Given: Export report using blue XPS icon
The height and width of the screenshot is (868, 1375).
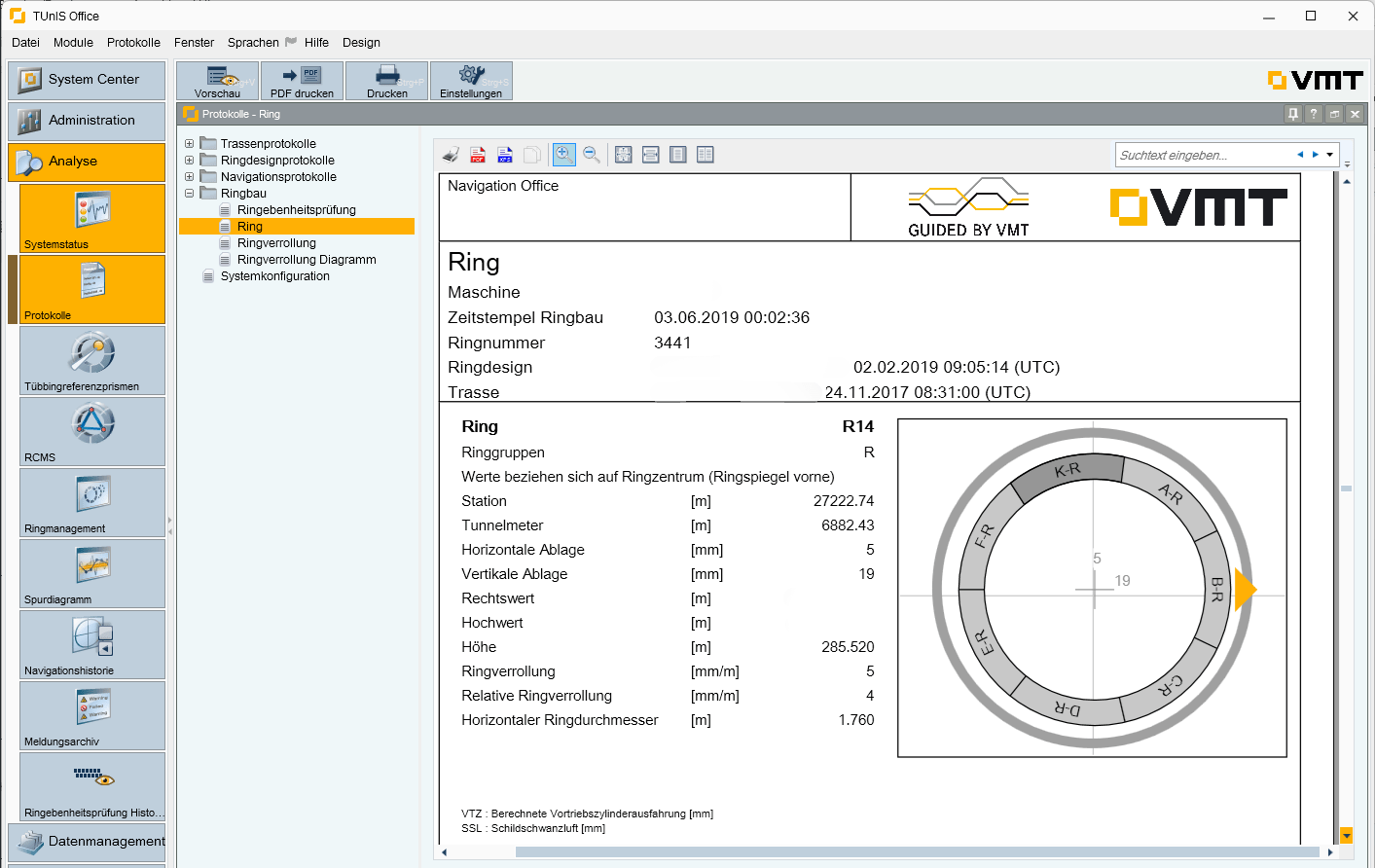Looking at the screenshot, I should (505, 155).
